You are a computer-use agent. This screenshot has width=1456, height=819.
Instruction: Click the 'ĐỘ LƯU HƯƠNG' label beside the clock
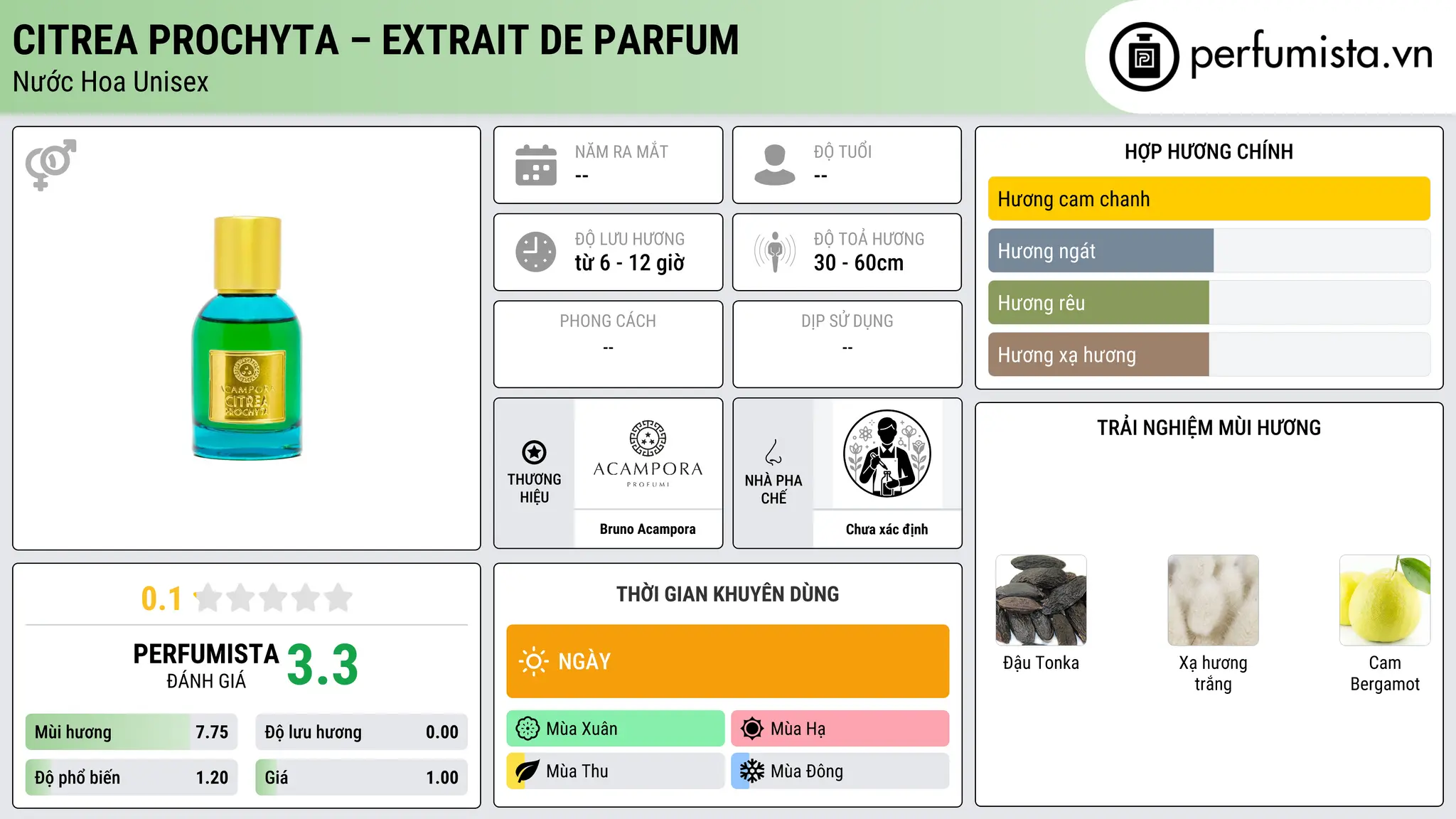(630, 239)
